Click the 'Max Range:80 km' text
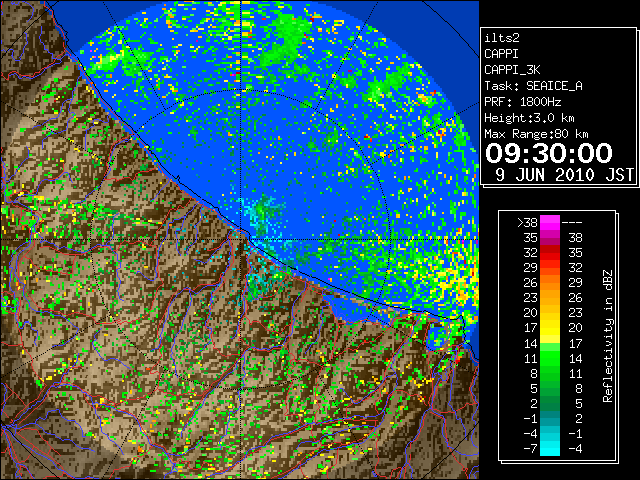This screenshot has height=480, width=640. click(536, 134)
